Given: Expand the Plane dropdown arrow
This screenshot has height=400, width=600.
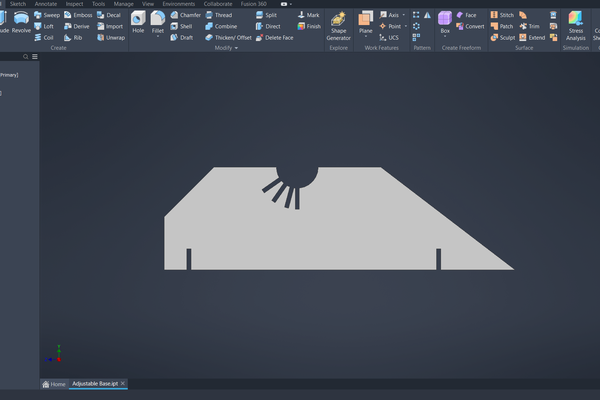Looking at the screenshot, I should coord(365,37).
